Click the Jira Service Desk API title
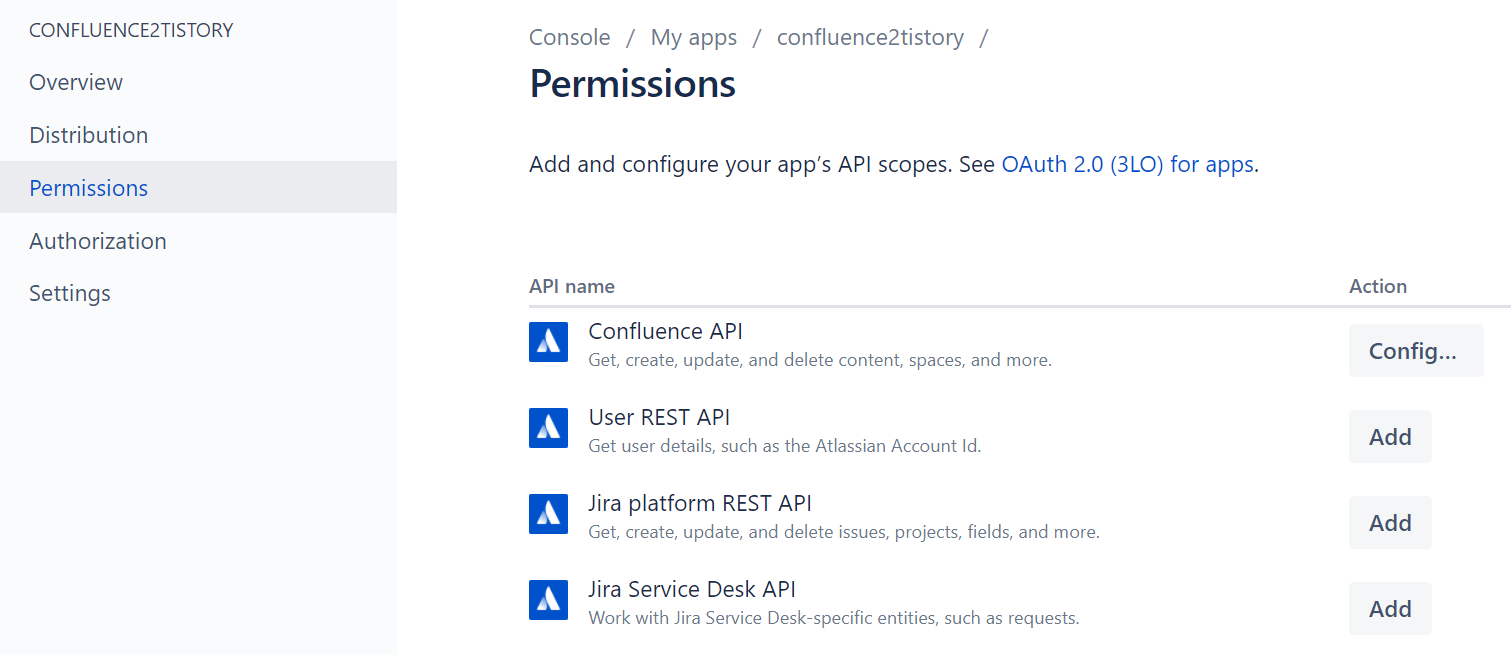This screenshot has width=1511, height=655. (692, 589)
